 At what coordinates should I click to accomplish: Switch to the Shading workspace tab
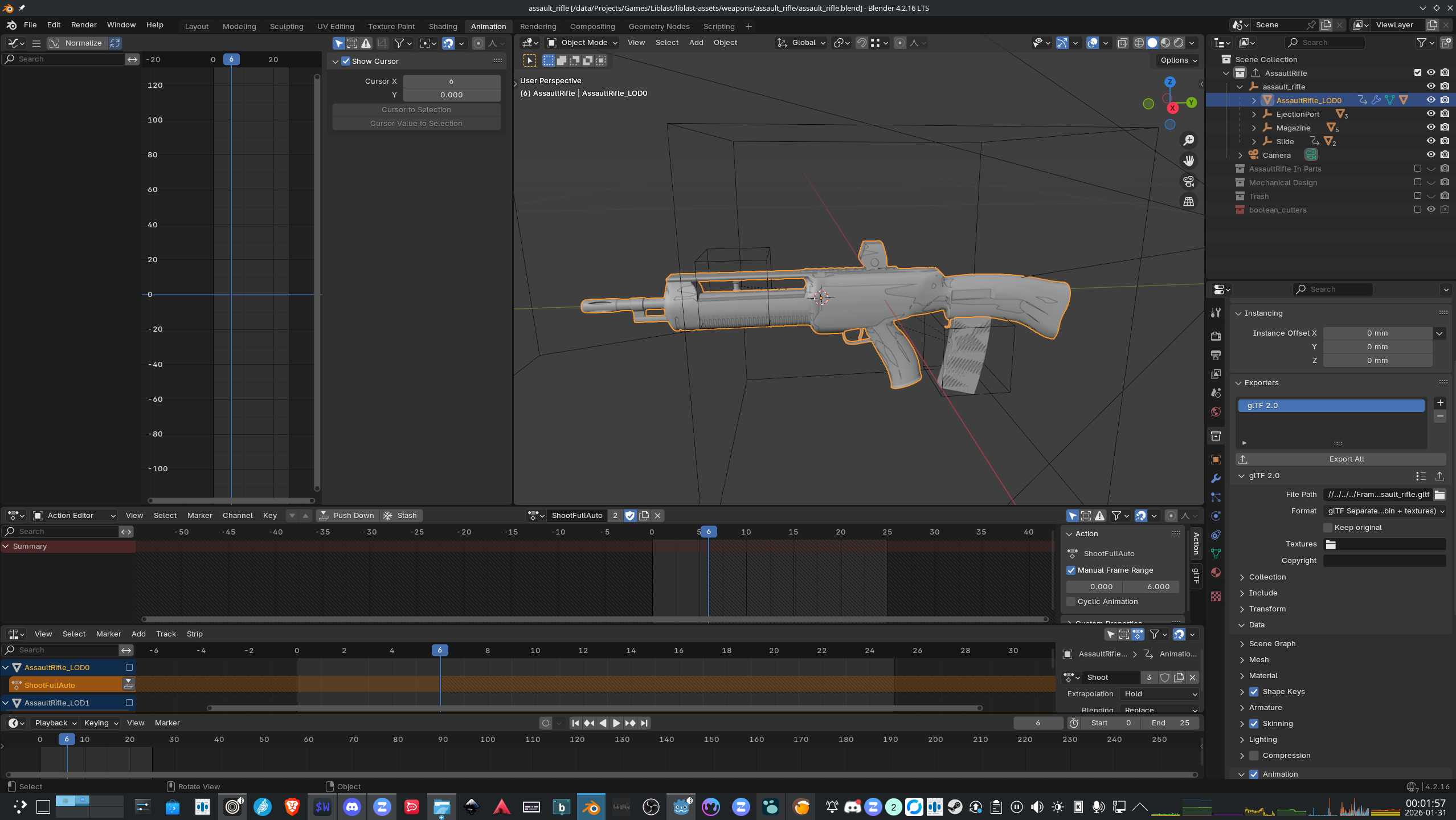click(443, 26)
